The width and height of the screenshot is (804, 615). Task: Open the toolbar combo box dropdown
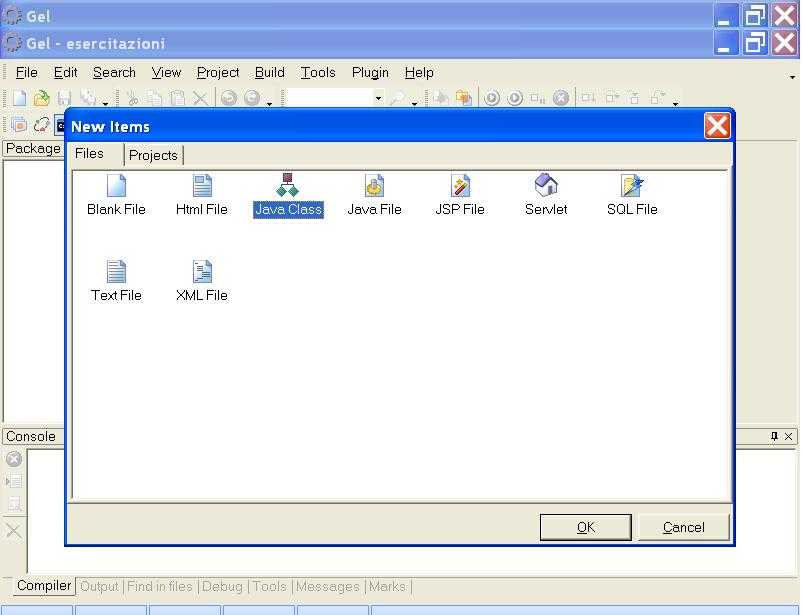(x=378, y=98)
